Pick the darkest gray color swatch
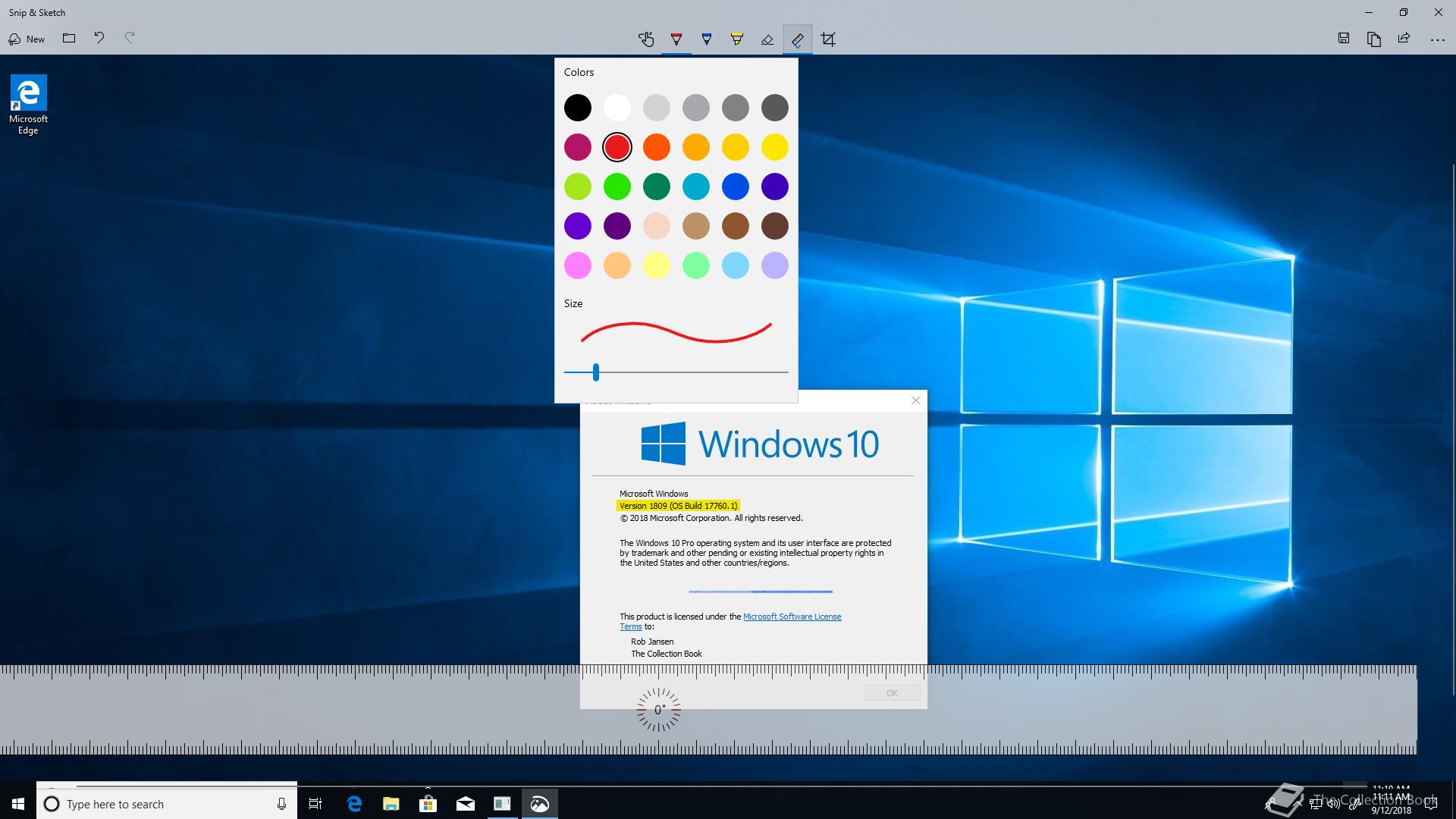 (x=775, y=108)
